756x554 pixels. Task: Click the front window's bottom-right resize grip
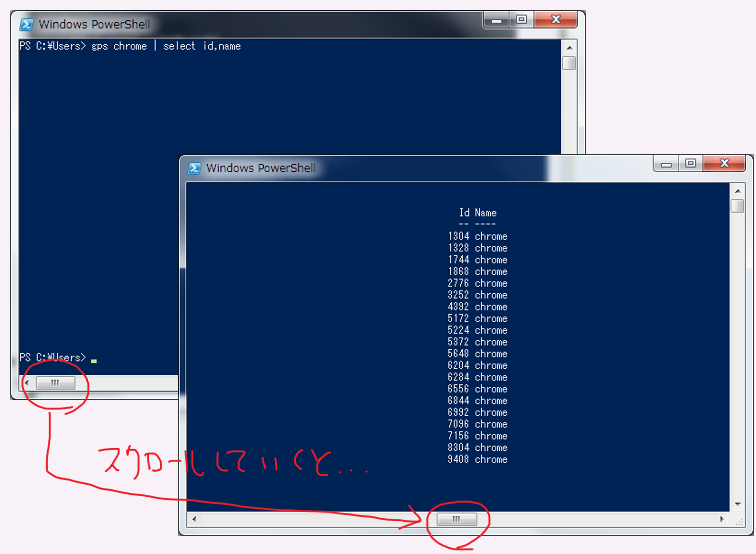[738, 520]
